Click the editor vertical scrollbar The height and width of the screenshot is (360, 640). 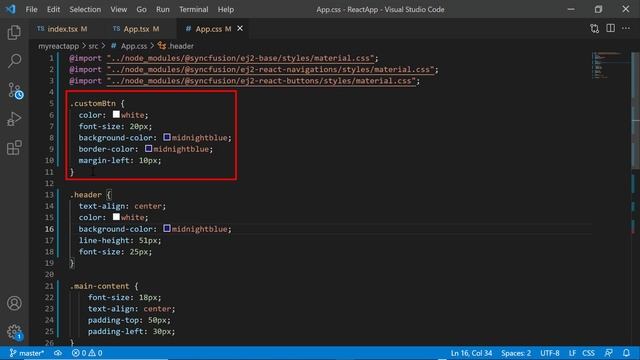[636, 110]
